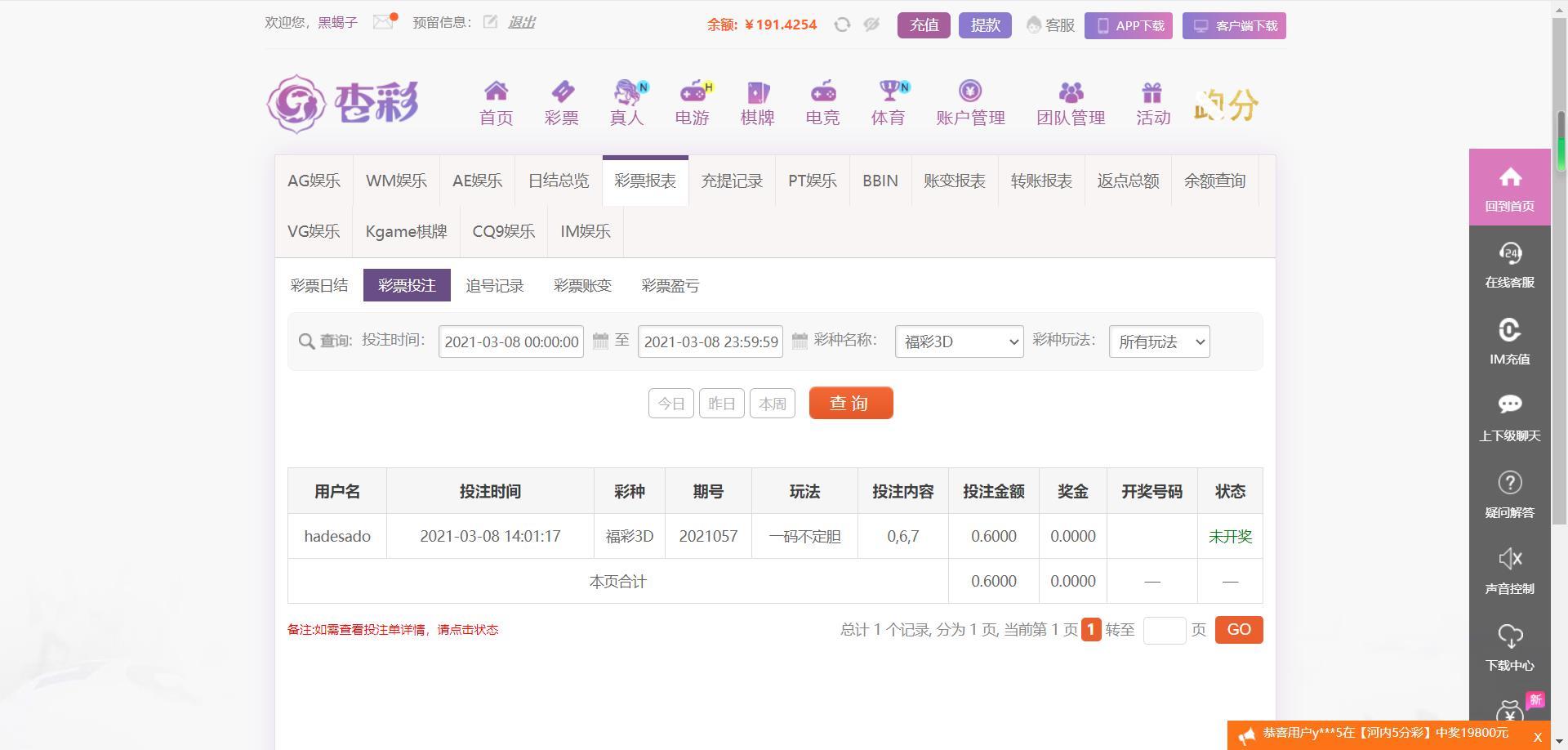Screen dimensions: 1568x750
Task: Open 电竞 esports icon
Action: coord(822,92)
